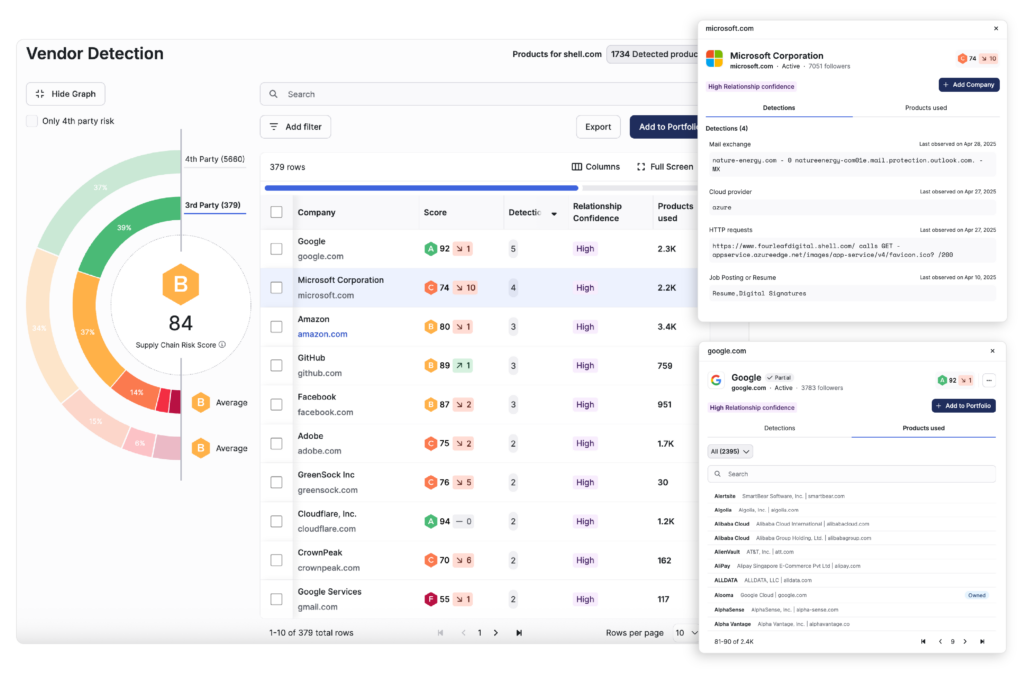Click the orange C score badge in Microsoft row
1024x683 pixels.
point(430,287)
